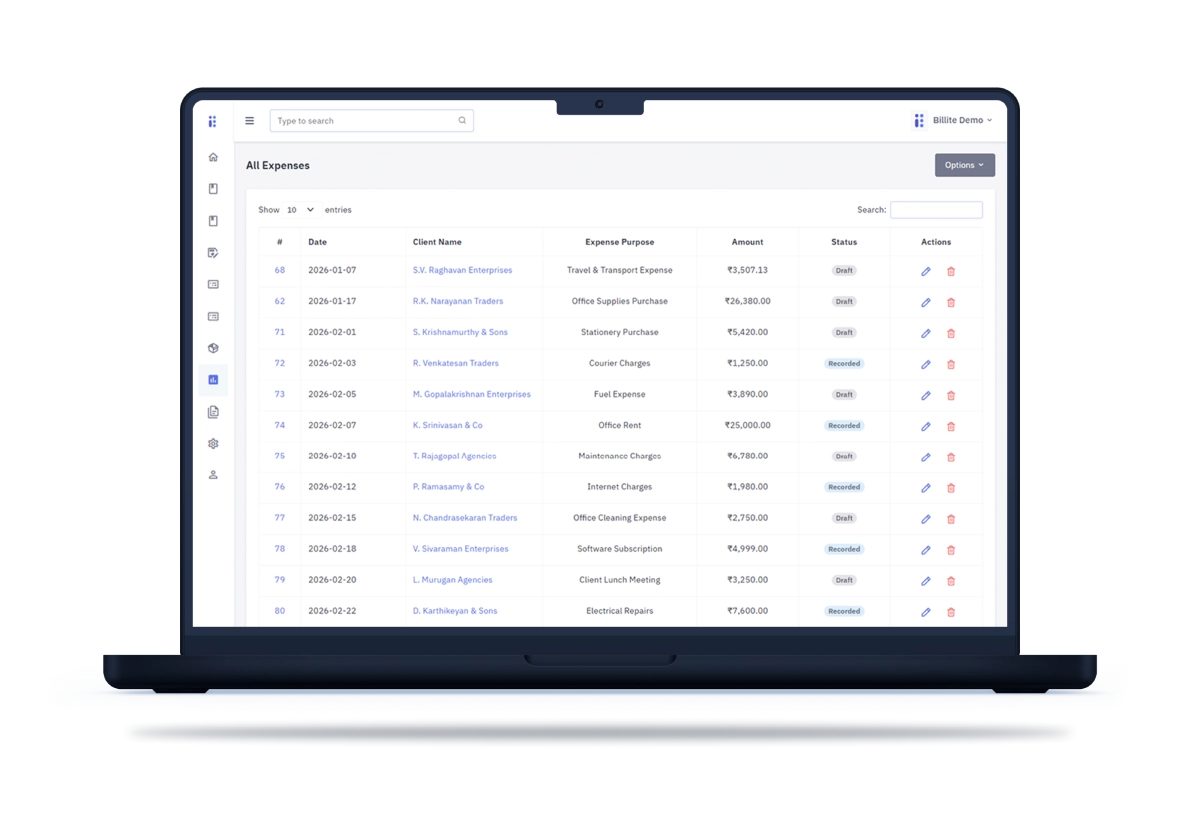Open D. Karthikeyan & Sons client link
Screen dimensions: 1200x814
(455, 611)
